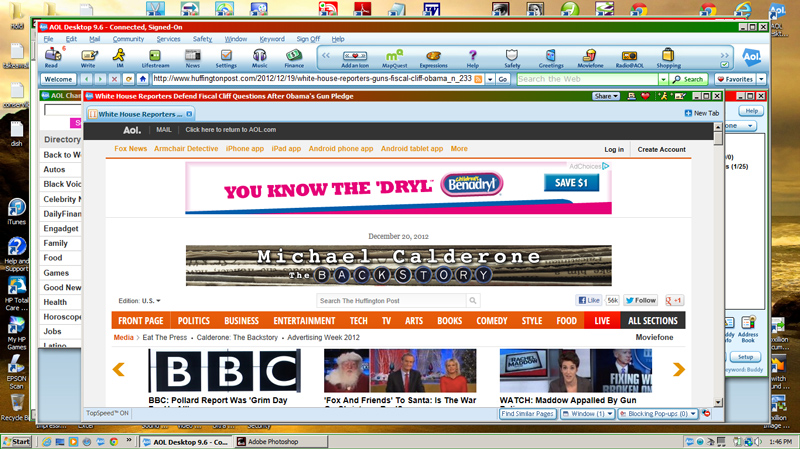The image size is (800, 449).
Task: Open the Window (1) dropdown
Action: click(x=587, y=414)
